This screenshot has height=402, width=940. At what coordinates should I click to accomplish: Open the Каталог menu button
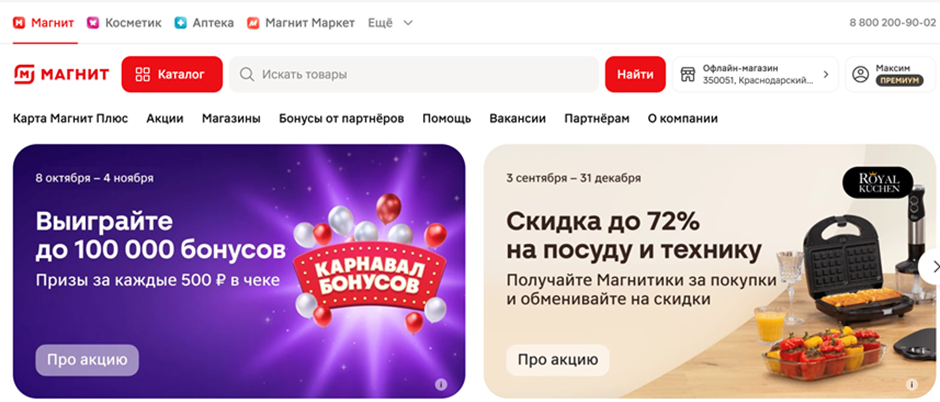[x=172, y=74]
